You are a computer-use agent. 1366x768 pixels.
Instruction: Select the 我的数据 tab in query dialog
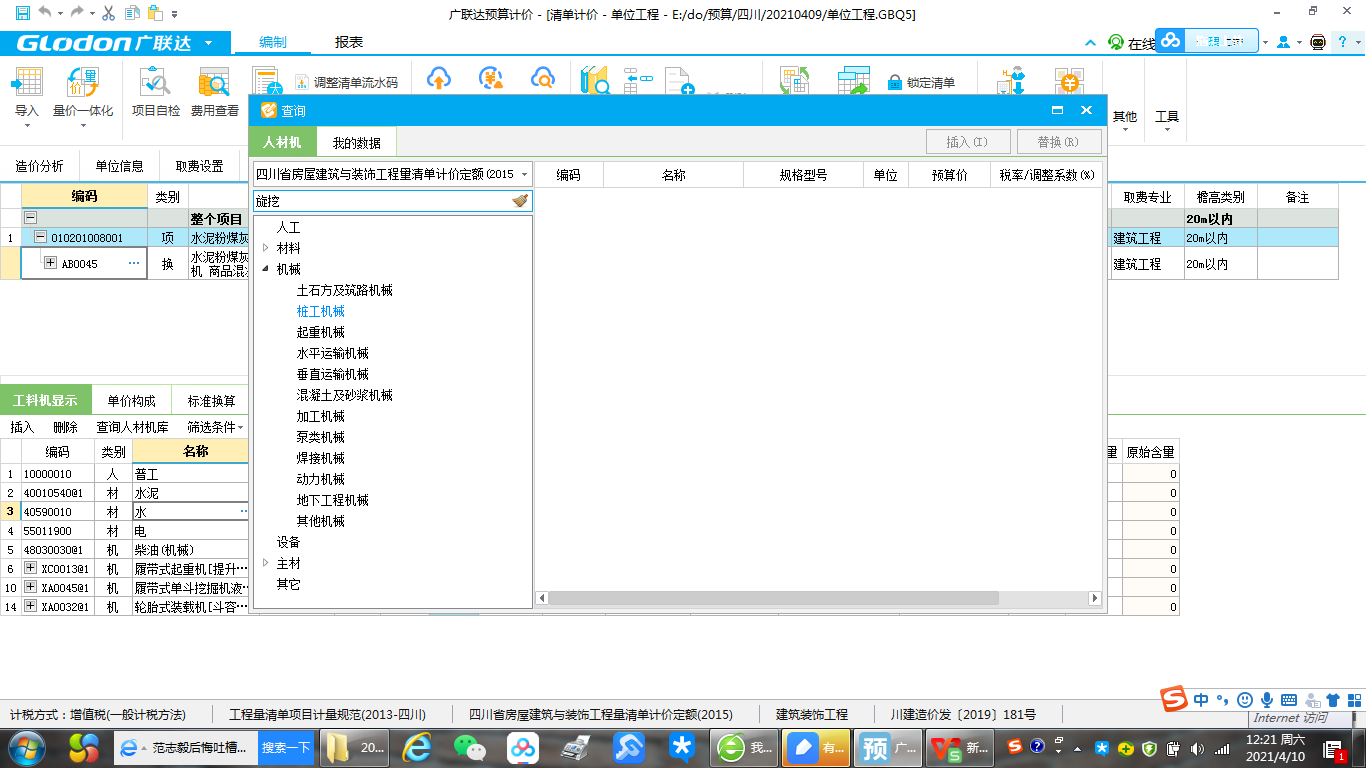click(x=357, y=143)
